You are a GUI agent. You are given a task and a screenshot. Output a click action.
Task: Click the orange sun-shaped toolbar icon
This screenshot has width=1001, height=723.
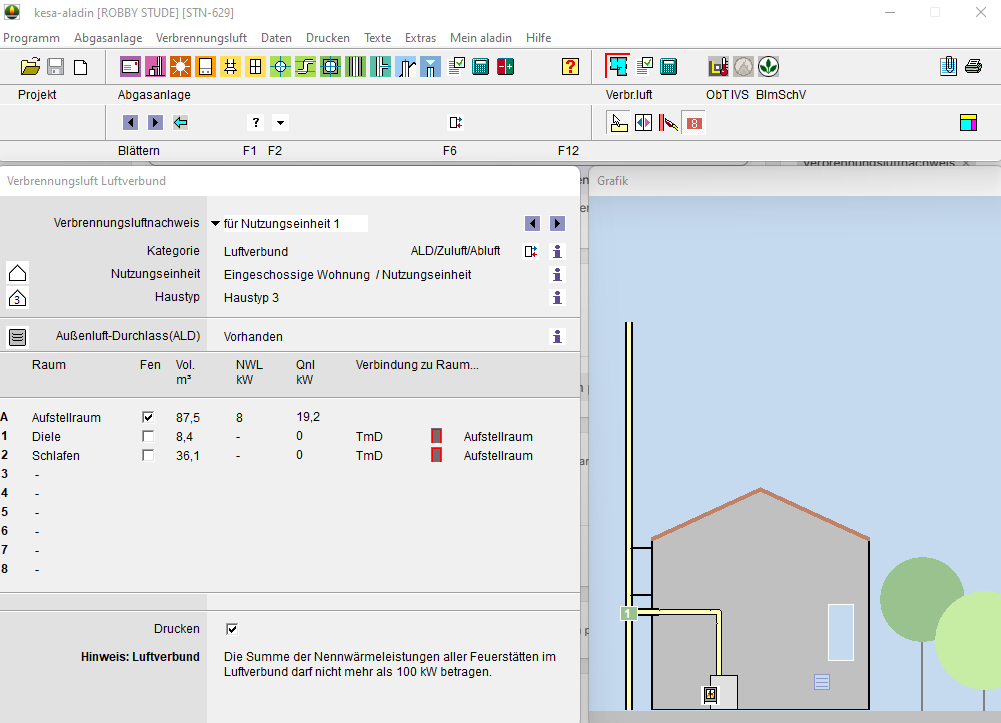tap(180, 67)
